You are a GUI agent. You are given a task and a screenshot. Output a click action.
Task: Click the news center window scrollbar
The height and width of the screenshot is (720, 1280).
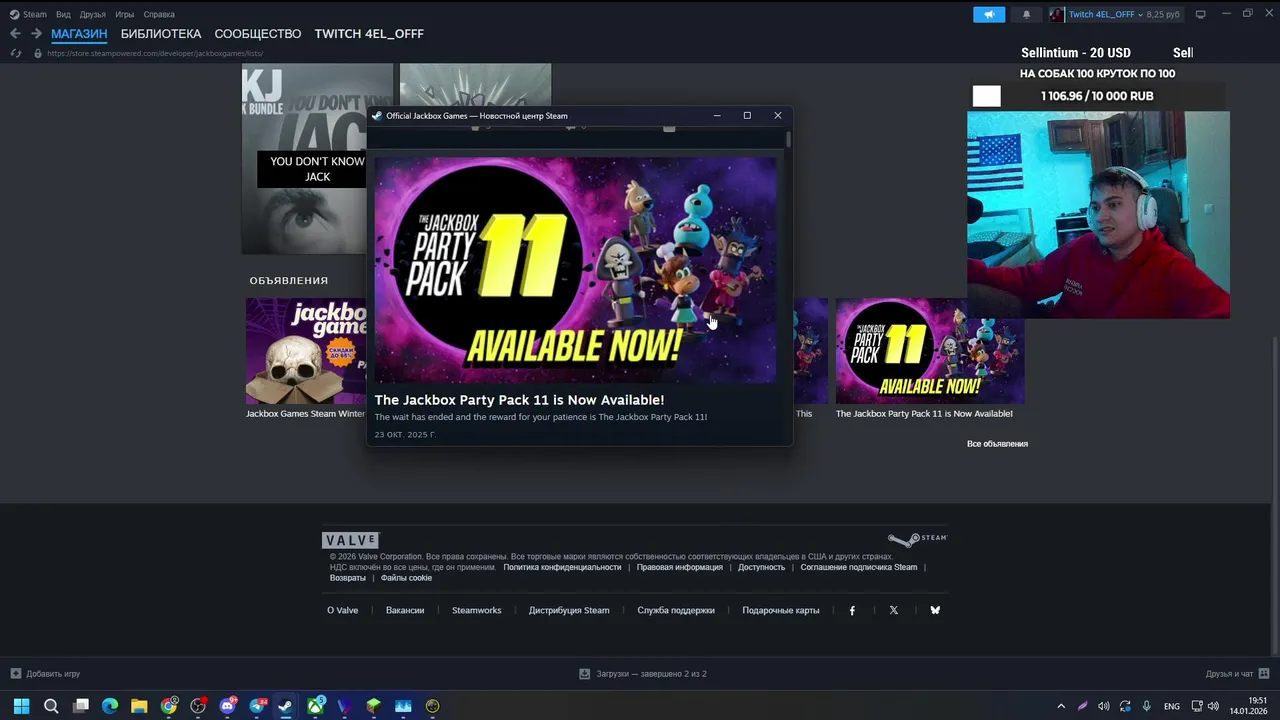789,140
